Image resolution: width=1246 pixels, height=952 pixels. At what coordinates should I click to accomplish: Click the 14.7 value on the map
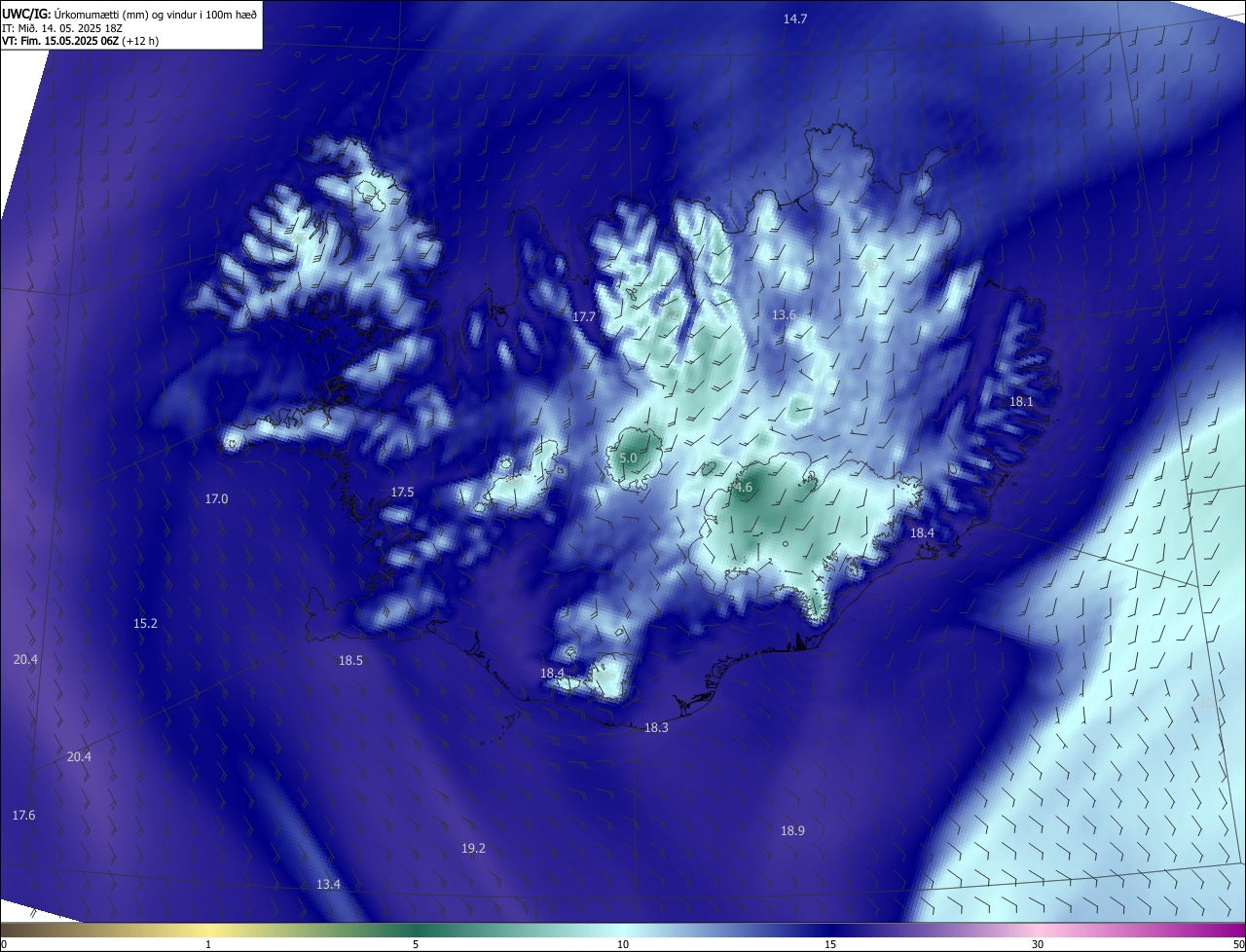coord(795,18)
